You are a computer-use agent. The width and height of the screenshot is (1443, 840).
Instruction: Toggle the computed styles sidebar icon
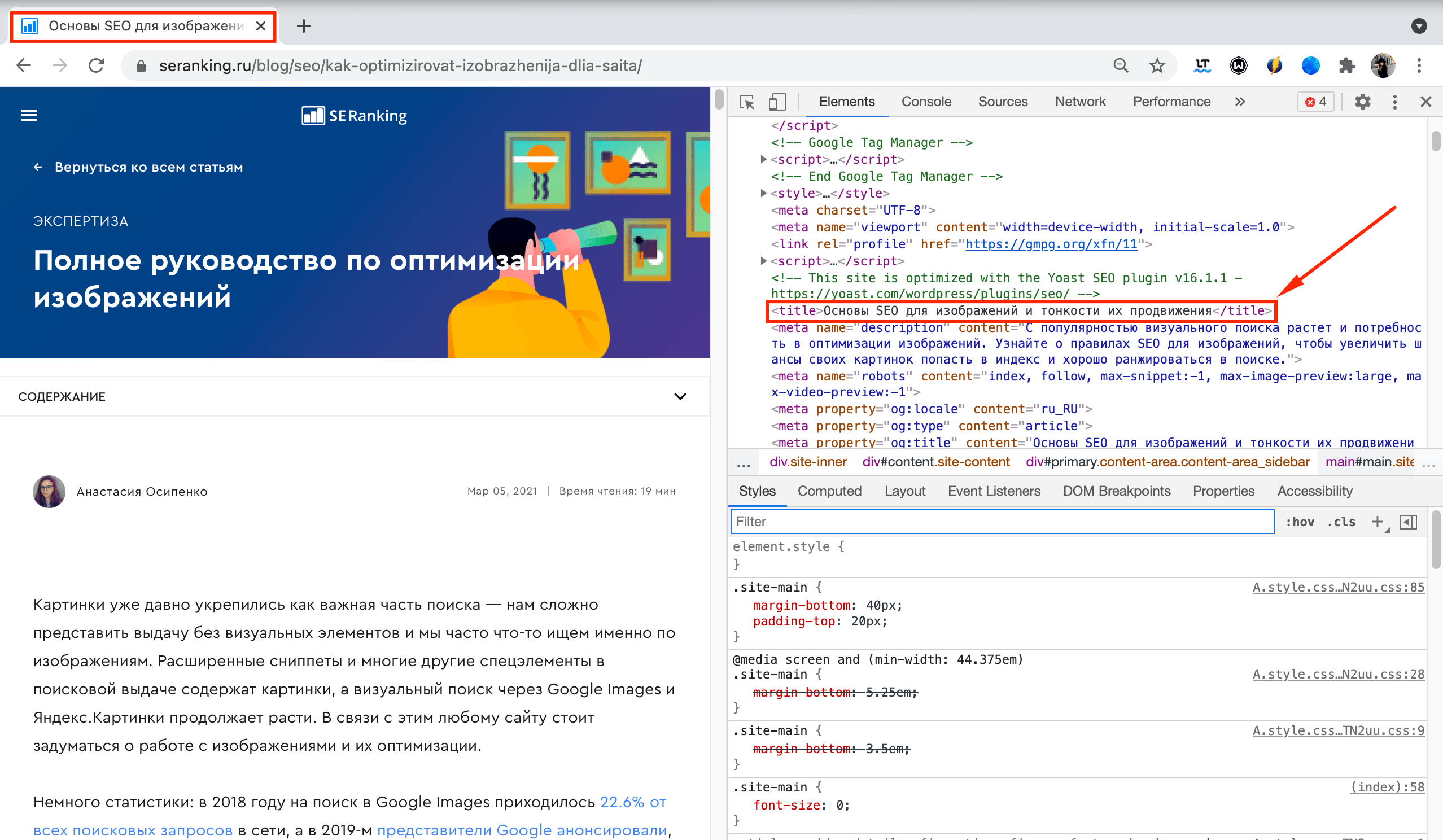click(x=1408, y=522)
